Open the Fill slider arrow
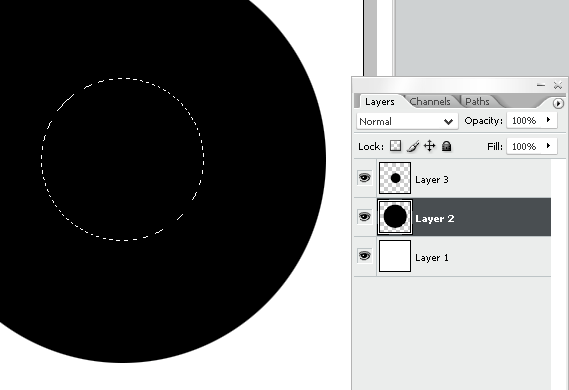 pos(549,146)
